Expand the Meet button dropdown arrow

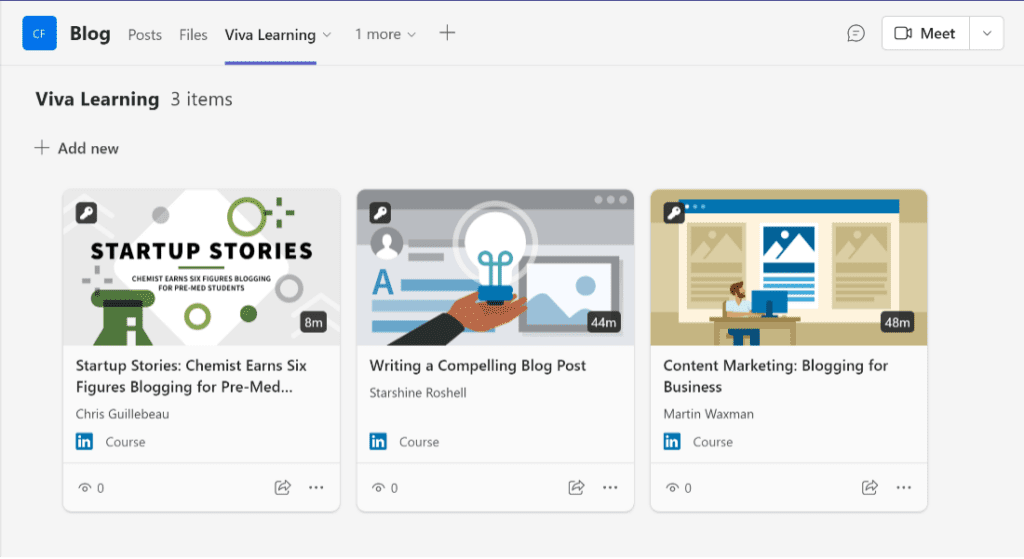click(x=987, y=33)
